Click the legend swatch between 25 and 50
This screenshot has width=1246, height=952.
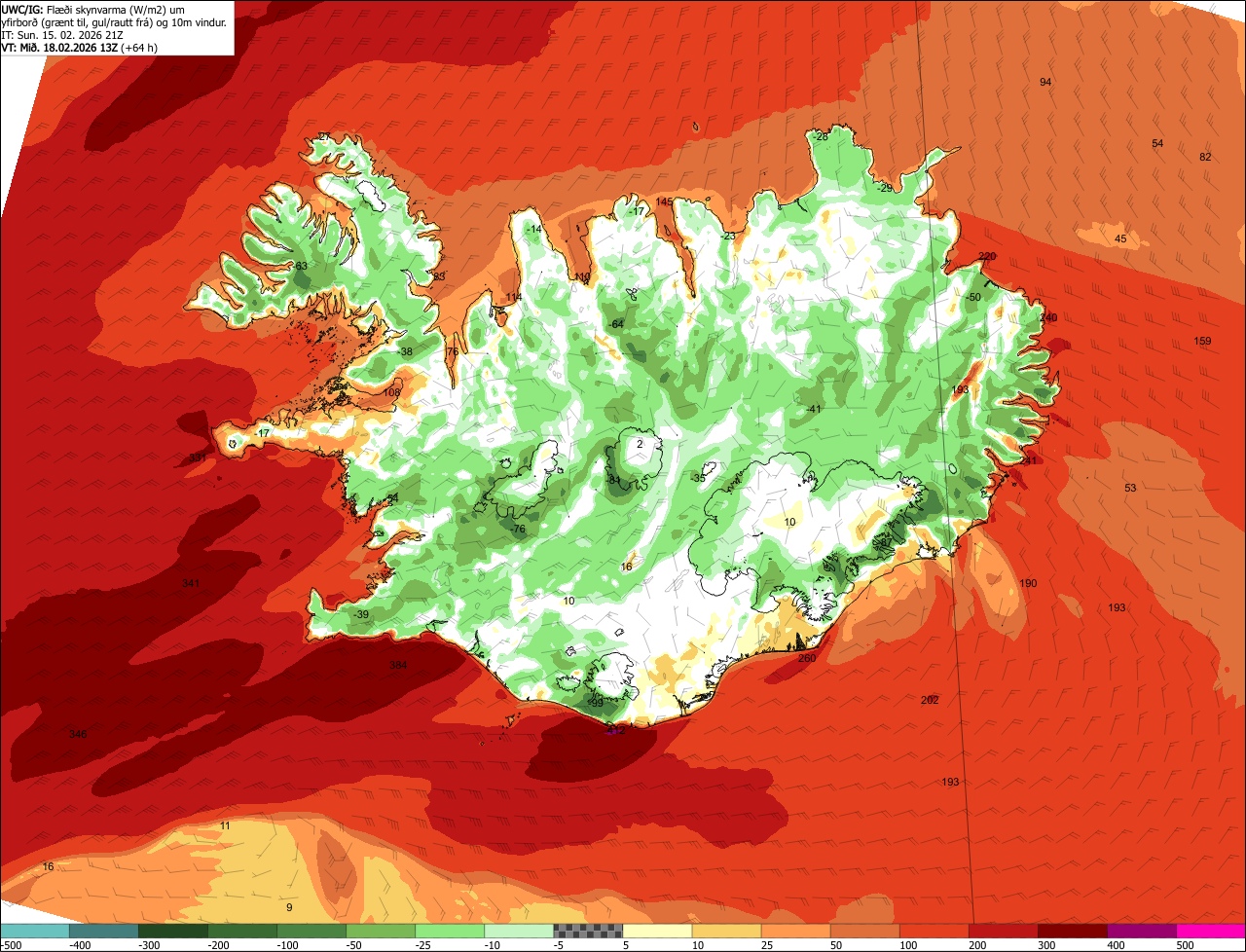[795, 931]
